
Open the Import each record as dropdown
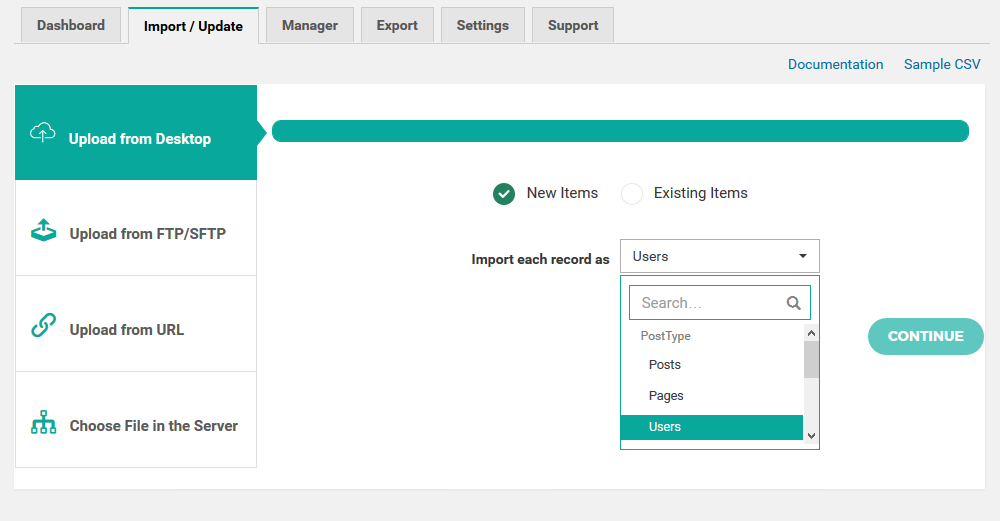point(719,256)
